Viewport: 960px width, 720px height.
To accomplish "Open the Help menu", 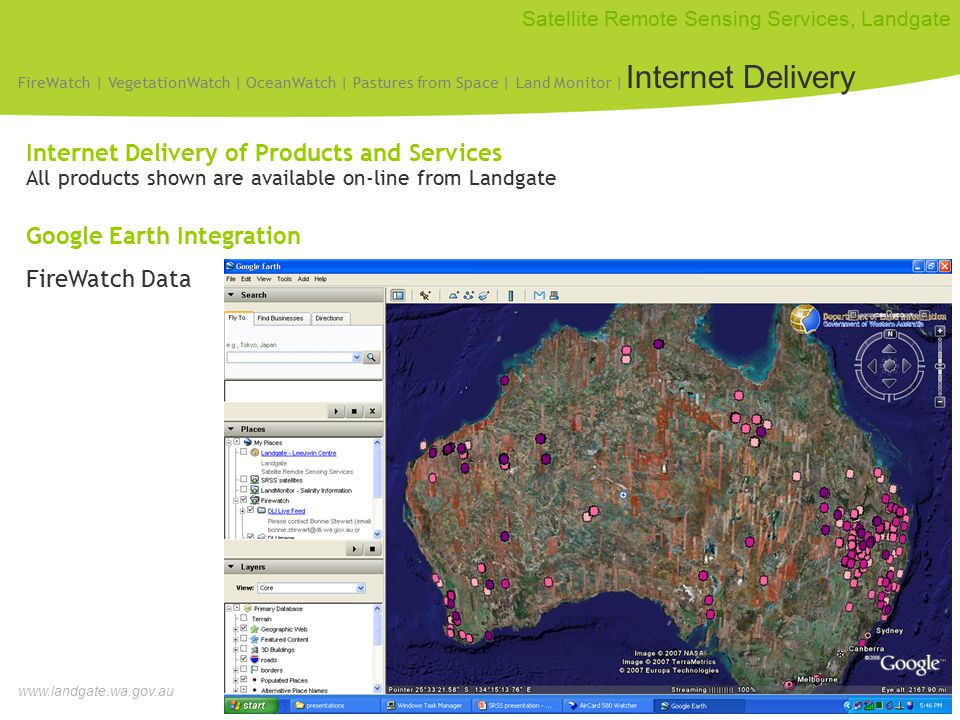I will pos(321,279).
